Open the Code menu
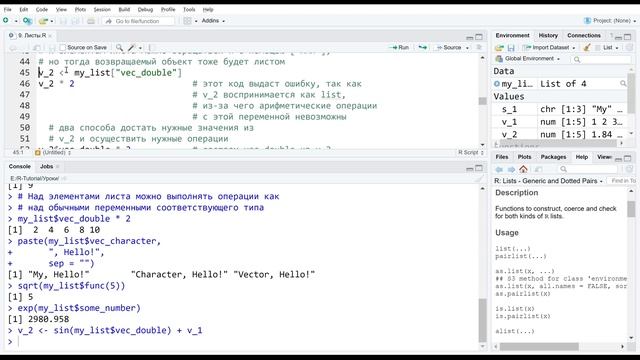 [42, 9]
